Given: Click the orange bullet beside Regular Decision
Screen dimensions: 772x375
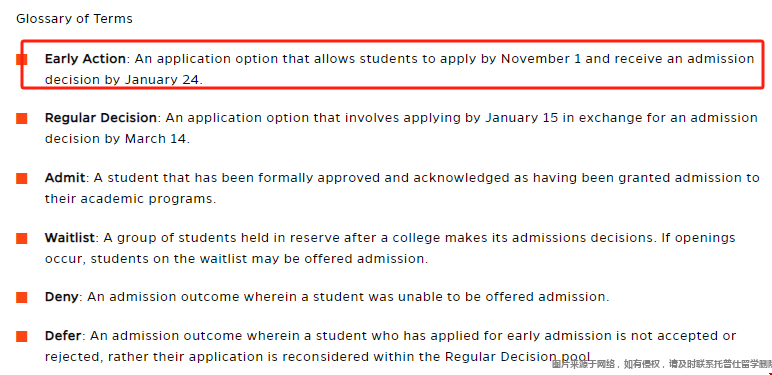Looking at the screenshot, I should click(22, 119).
